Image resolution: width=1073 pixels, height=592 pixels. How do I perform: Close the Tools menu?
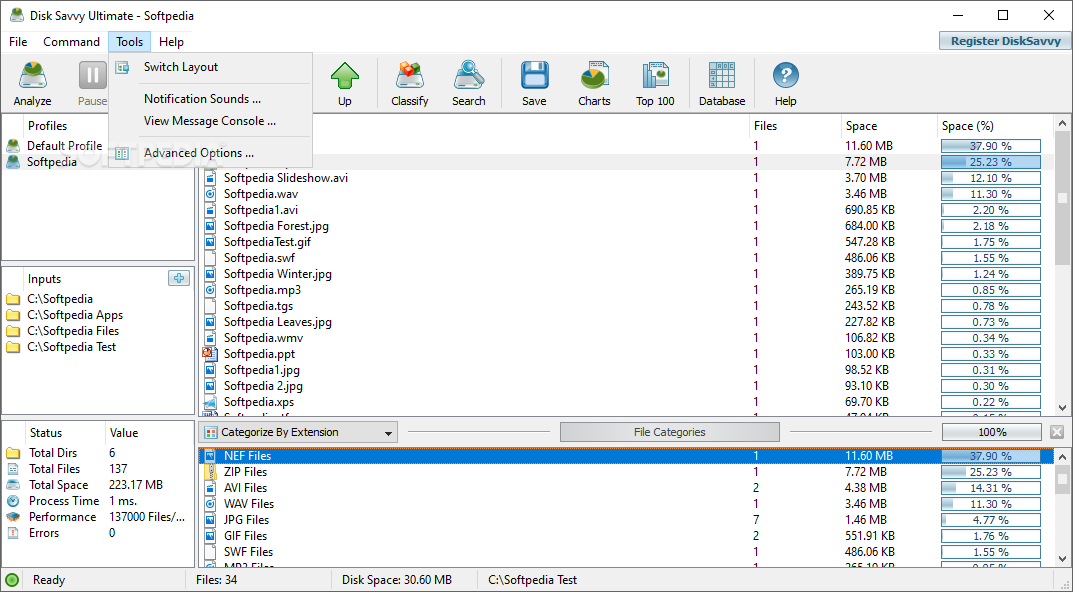tap(129, 42)
